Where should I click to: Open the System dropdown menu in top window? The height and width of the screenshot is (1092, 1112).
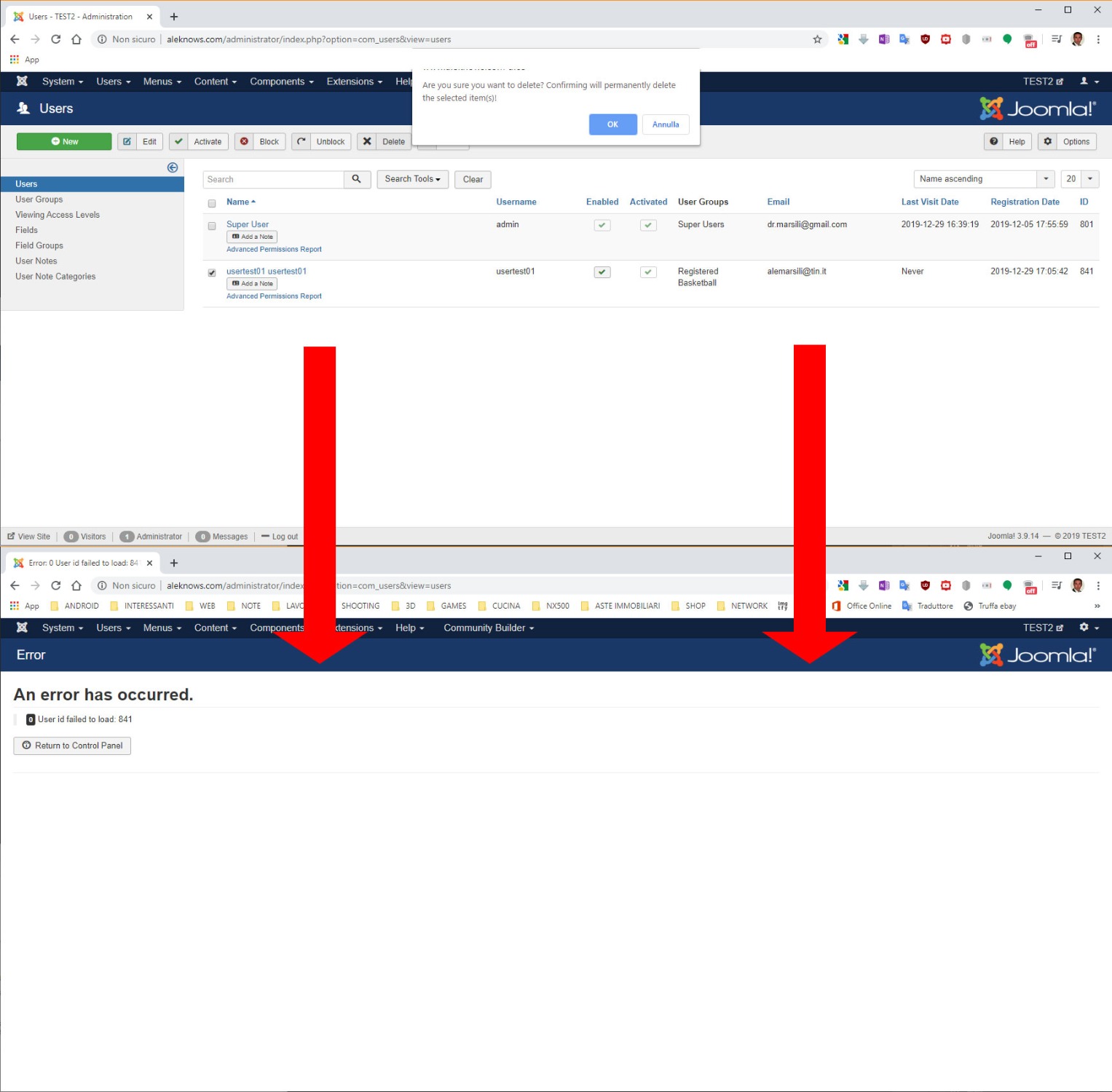pos(63,82)
